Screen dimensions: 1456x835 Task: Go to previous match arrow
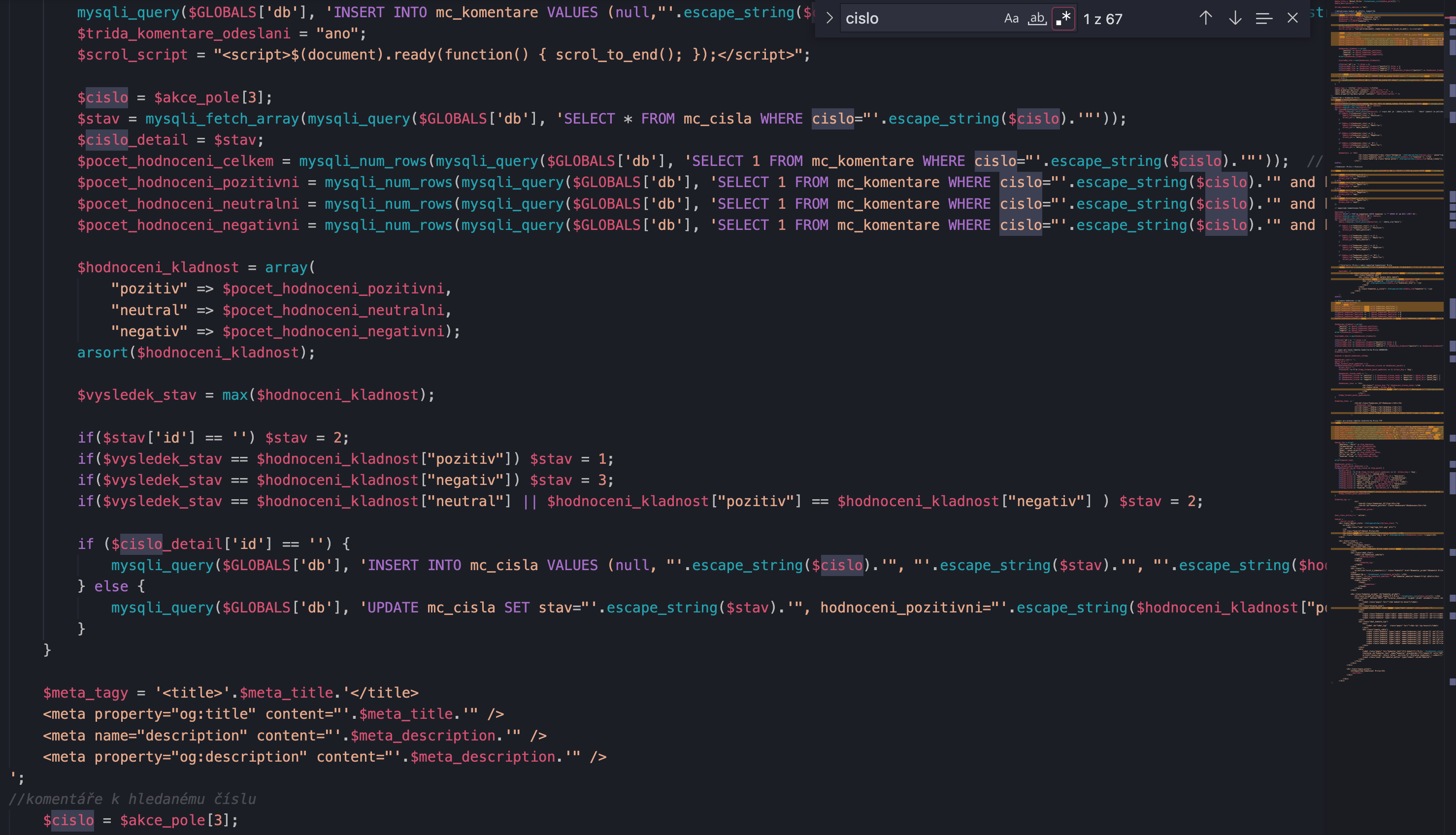(1205, 18)
